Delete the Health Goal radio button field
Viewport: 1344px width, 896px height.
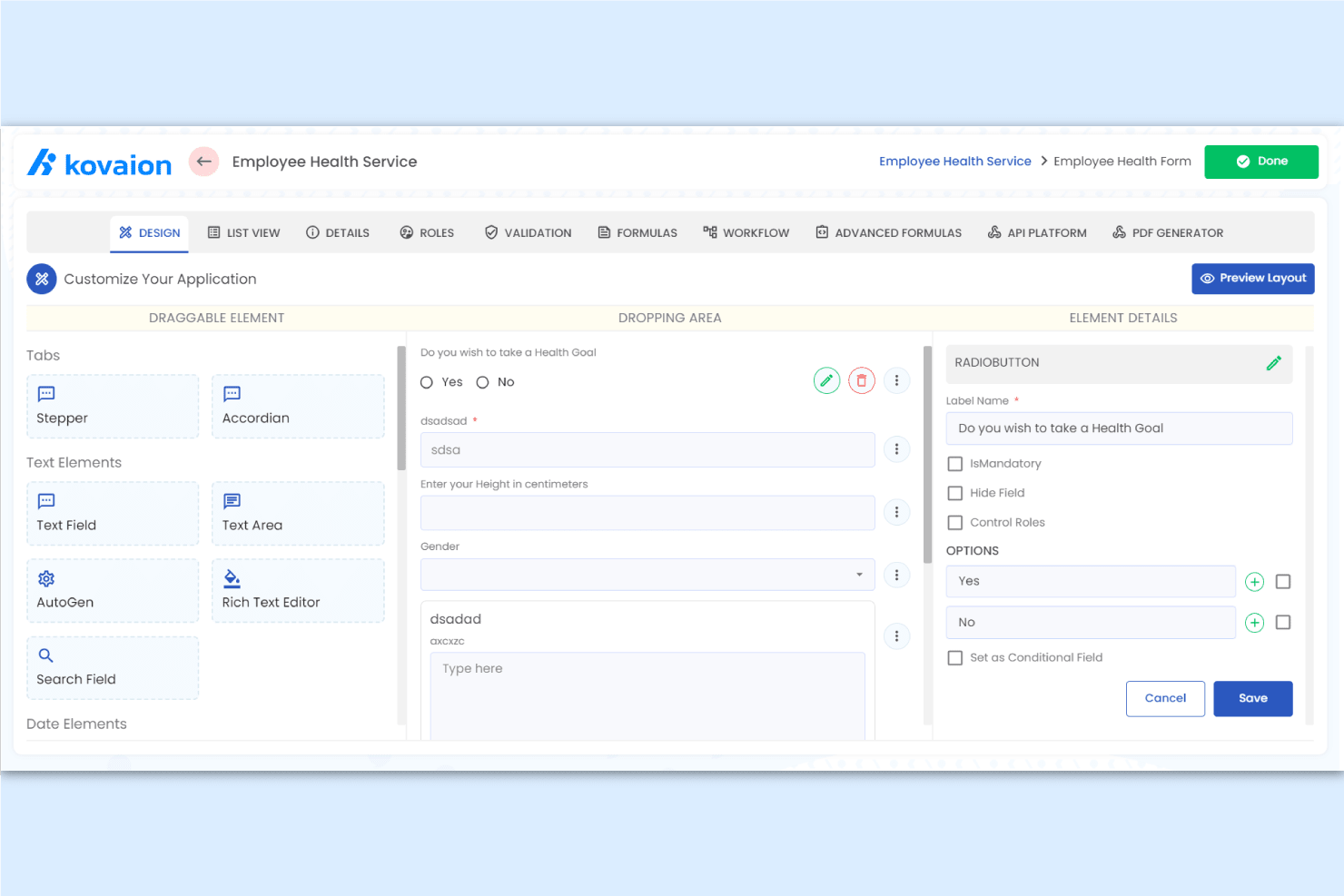click(x=861, y=380)
